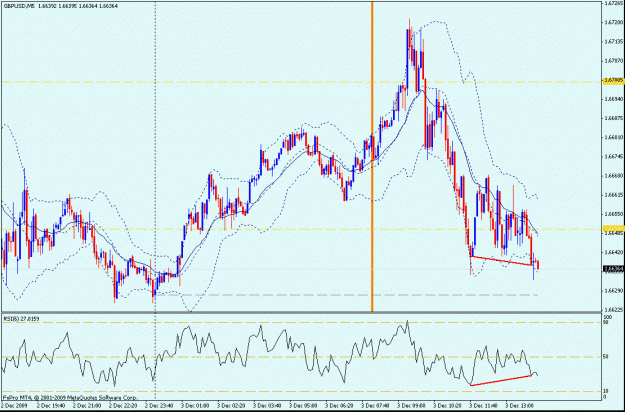Click the 2 Dec 23:40 time label
625x412 pixels.
tap(159, 406)
